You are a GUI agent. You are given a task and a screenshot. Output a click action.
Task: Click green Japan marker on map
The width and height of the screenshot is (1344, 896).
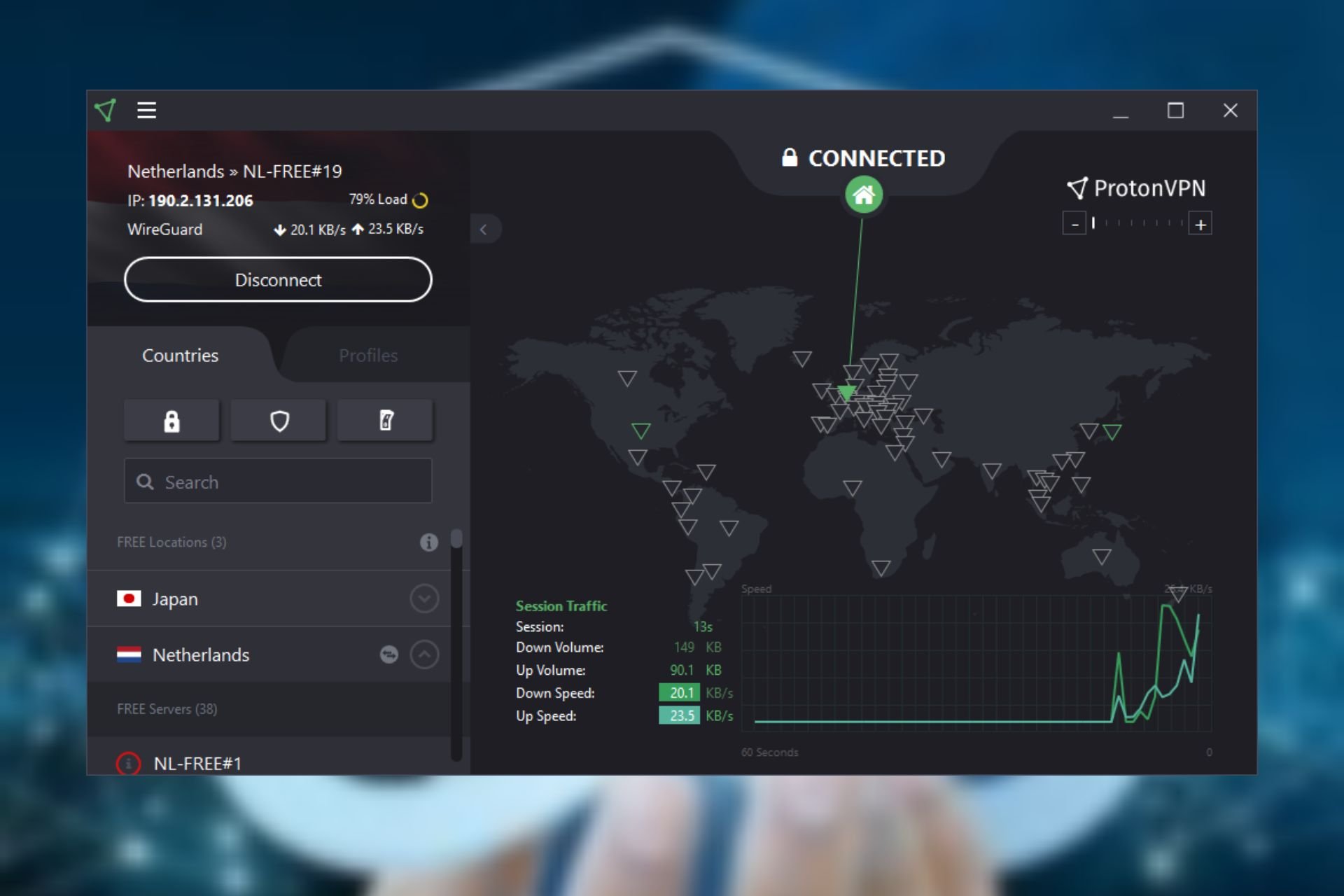coord(1112,431)
